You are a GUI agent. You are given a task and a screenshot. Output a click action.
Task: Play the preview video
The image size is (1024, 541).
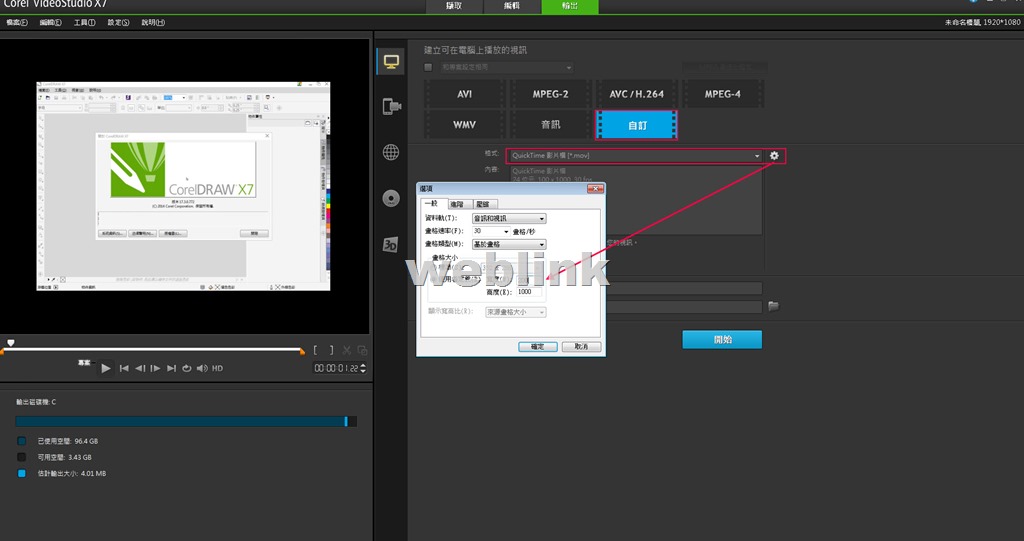pyautogui.click(x=106, y=369)
